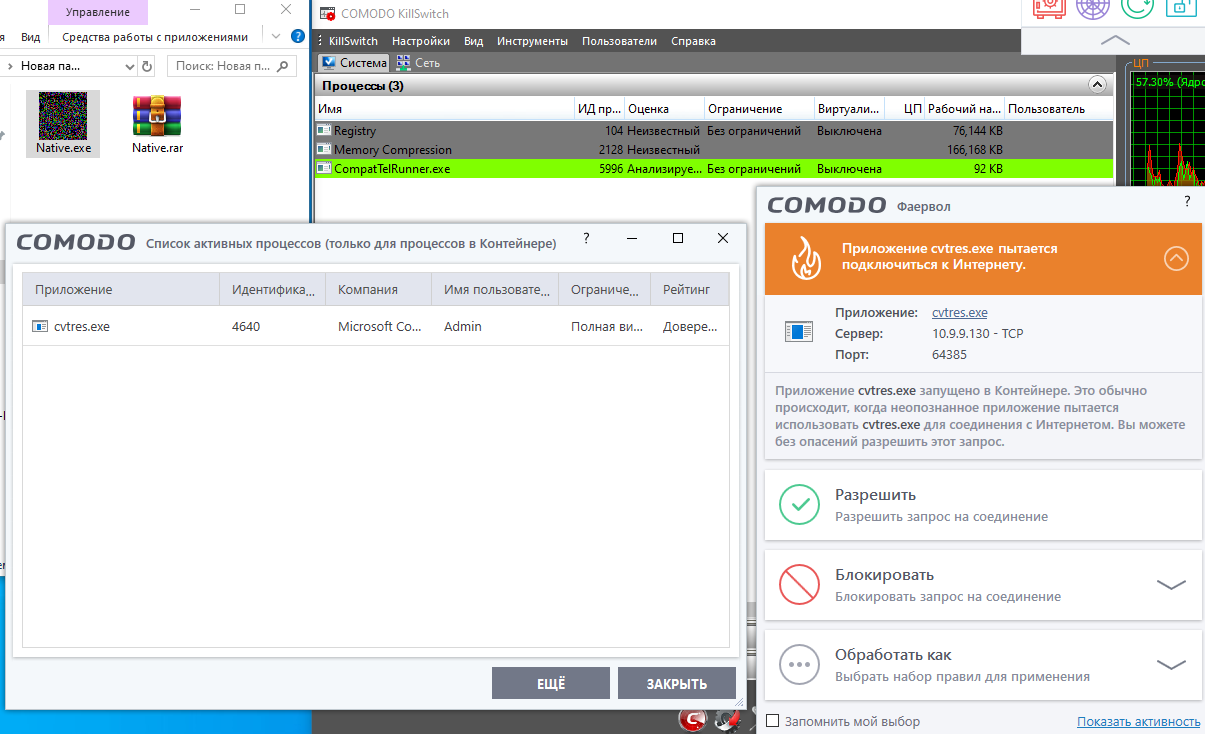This screenshot has width=1205, height=734.
Task: Click the COMODO KillSwitch title icon
Action: coord(327,13)
